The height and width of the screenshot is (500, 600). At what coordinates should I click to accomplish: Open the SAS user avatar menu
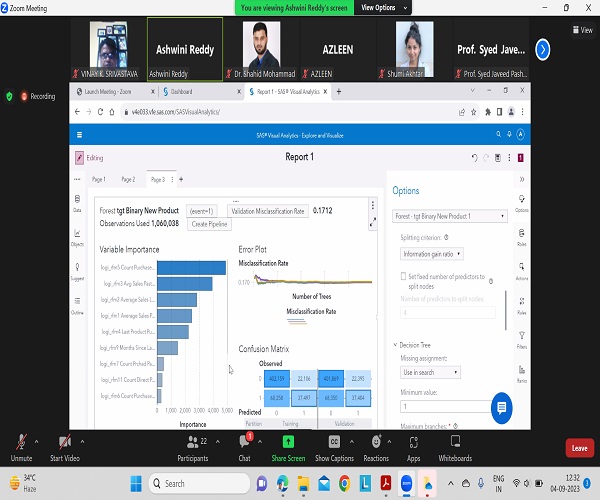pos(520,134)
